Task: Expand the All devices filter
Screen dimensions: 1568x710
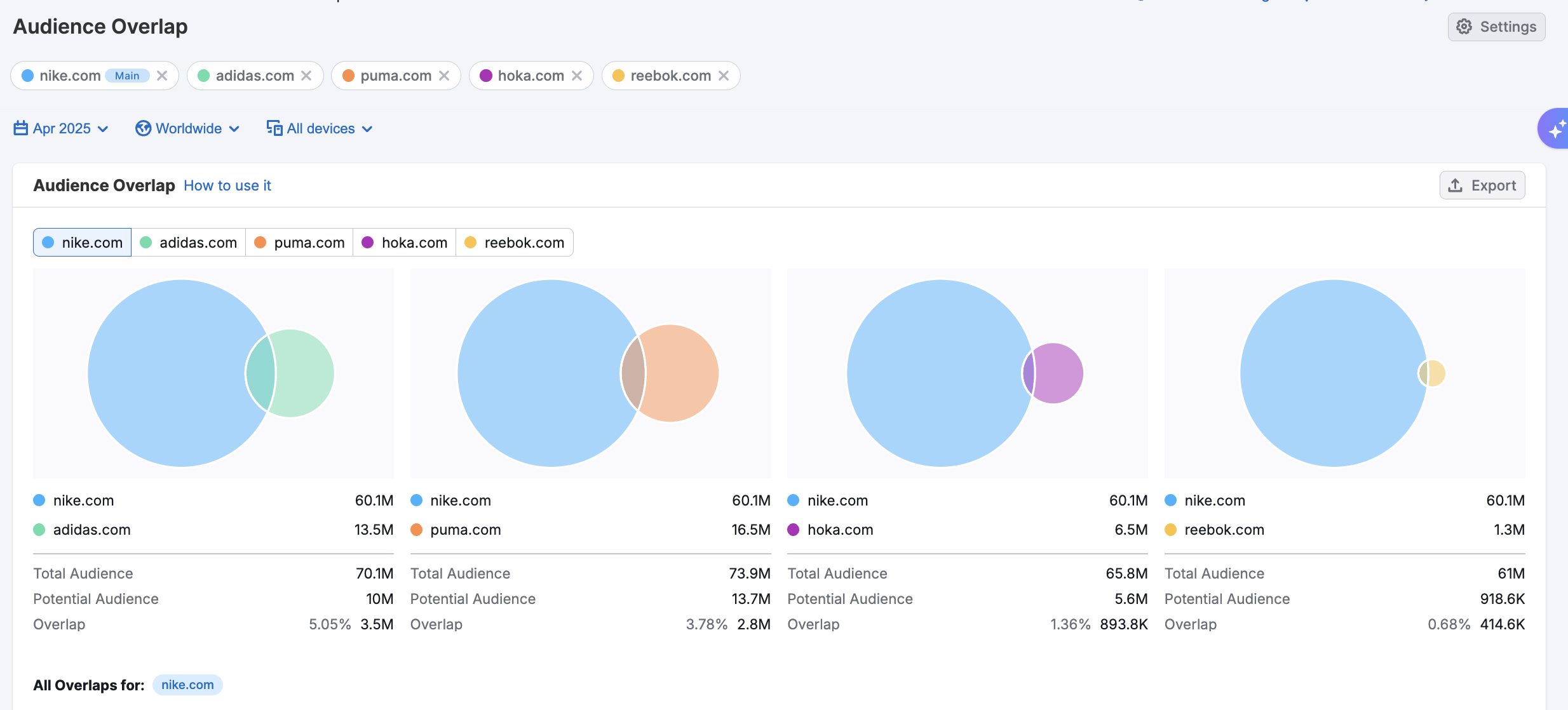Action: (x=320, y=128)
